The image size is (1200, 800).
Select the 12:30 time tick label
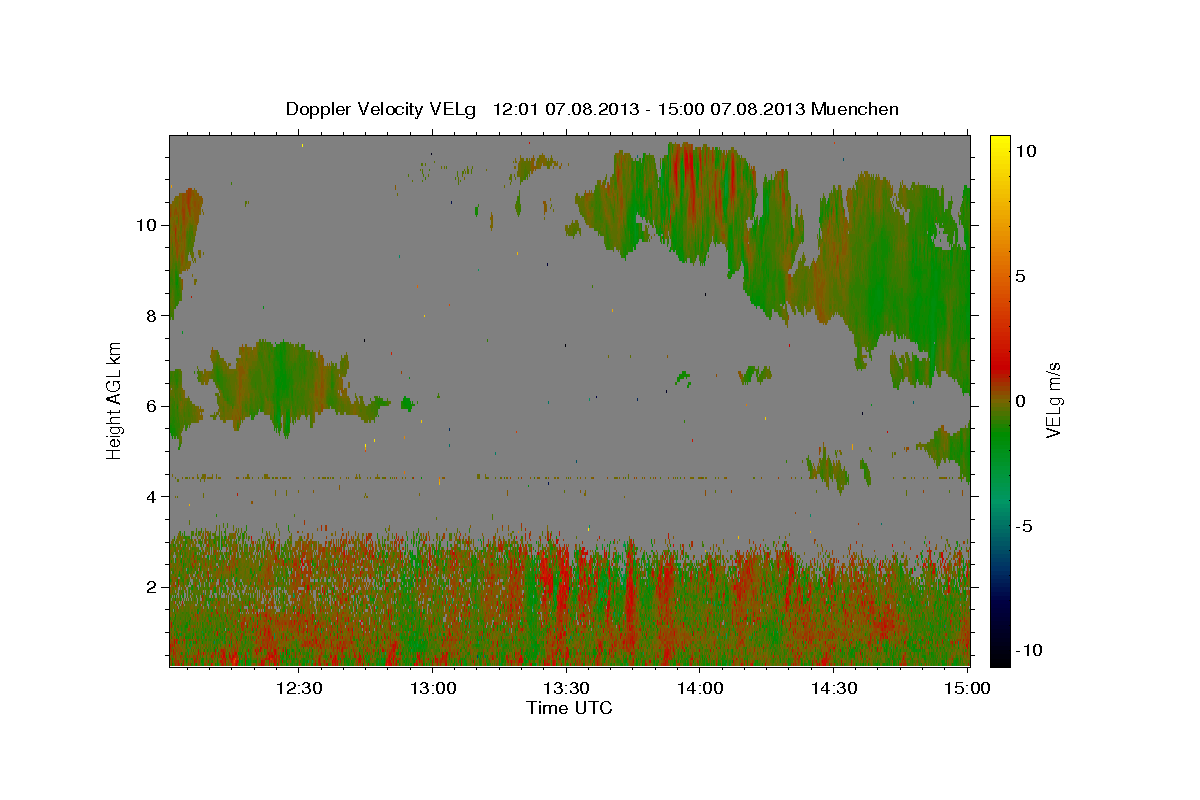click(299, 688)
